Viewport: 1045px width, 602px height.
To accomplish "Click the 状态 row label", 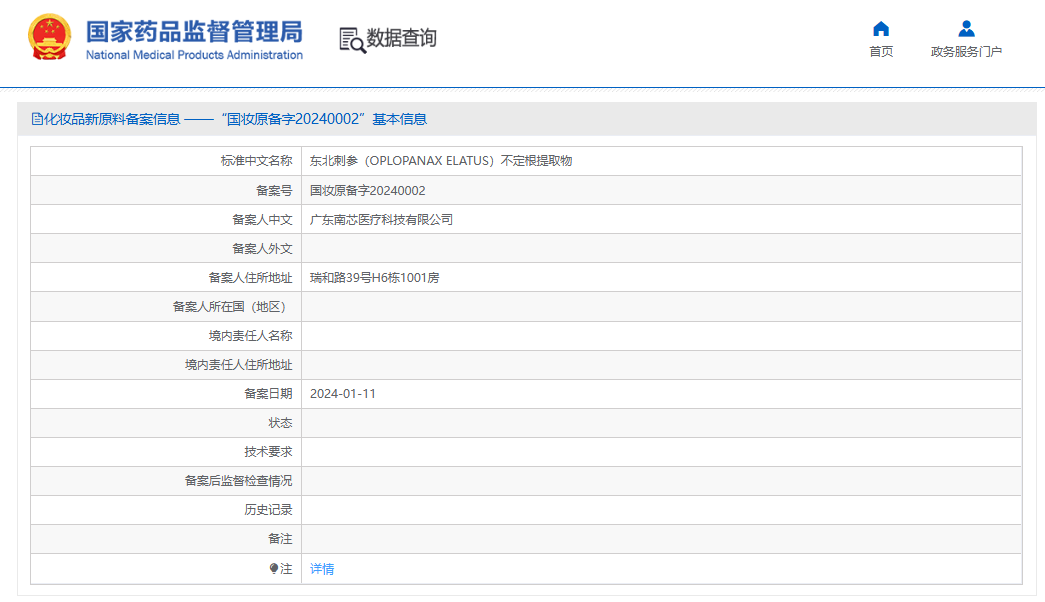I will (281, 423).
